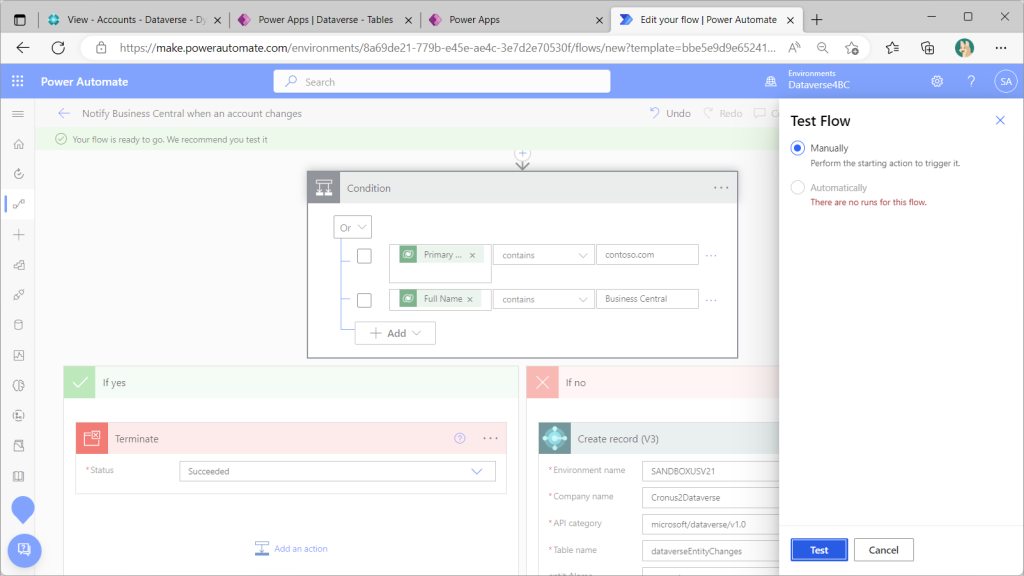
Task: Edit the API category field
Action: 711,524
